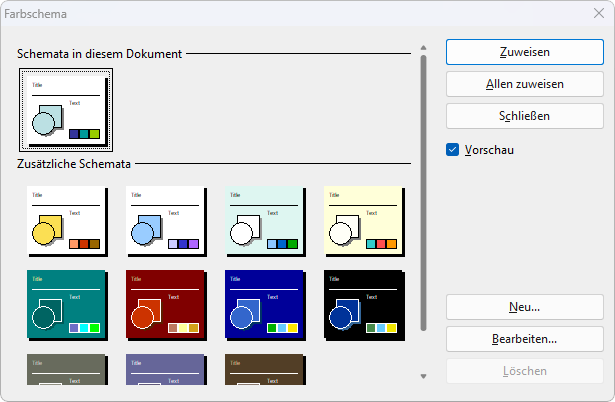The width and height of the screenshot is (615, 402).
Task: Open Bearbeiten... to edit the scheme
Action: point(524,339)
